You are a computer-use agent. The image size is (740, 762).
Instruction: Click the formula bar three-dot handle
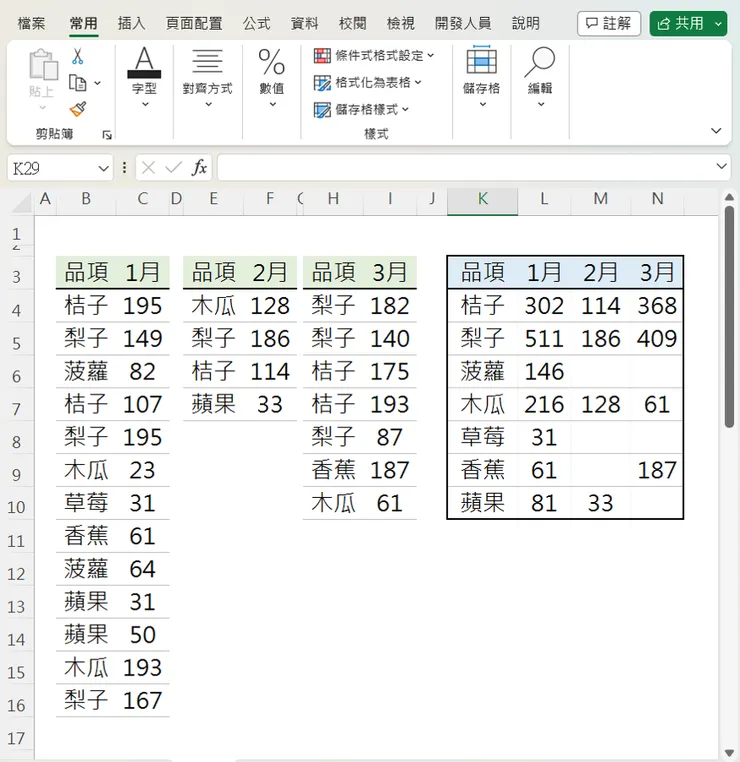124,168
